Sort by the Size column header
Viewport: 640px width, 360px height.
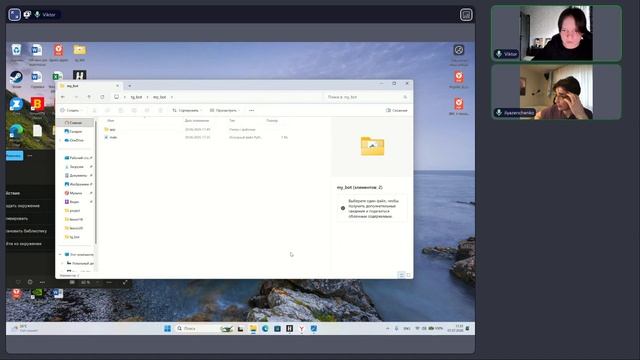coord(272,121)
